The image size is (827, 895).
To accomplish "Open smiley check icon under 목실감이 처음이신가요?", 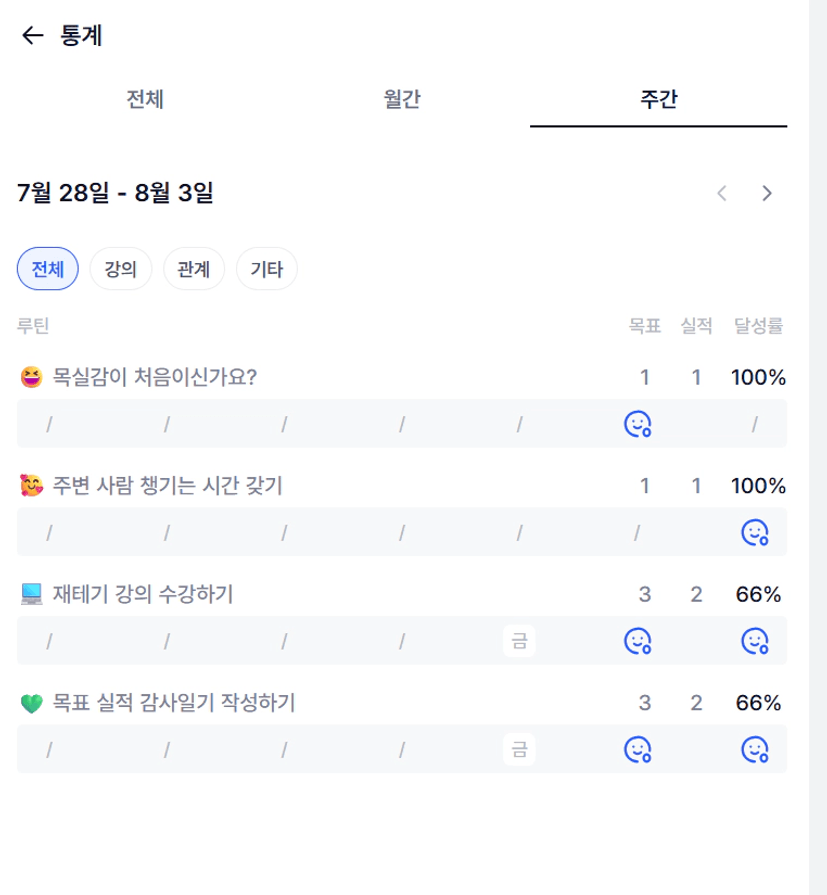I will (x=638, y=424).
